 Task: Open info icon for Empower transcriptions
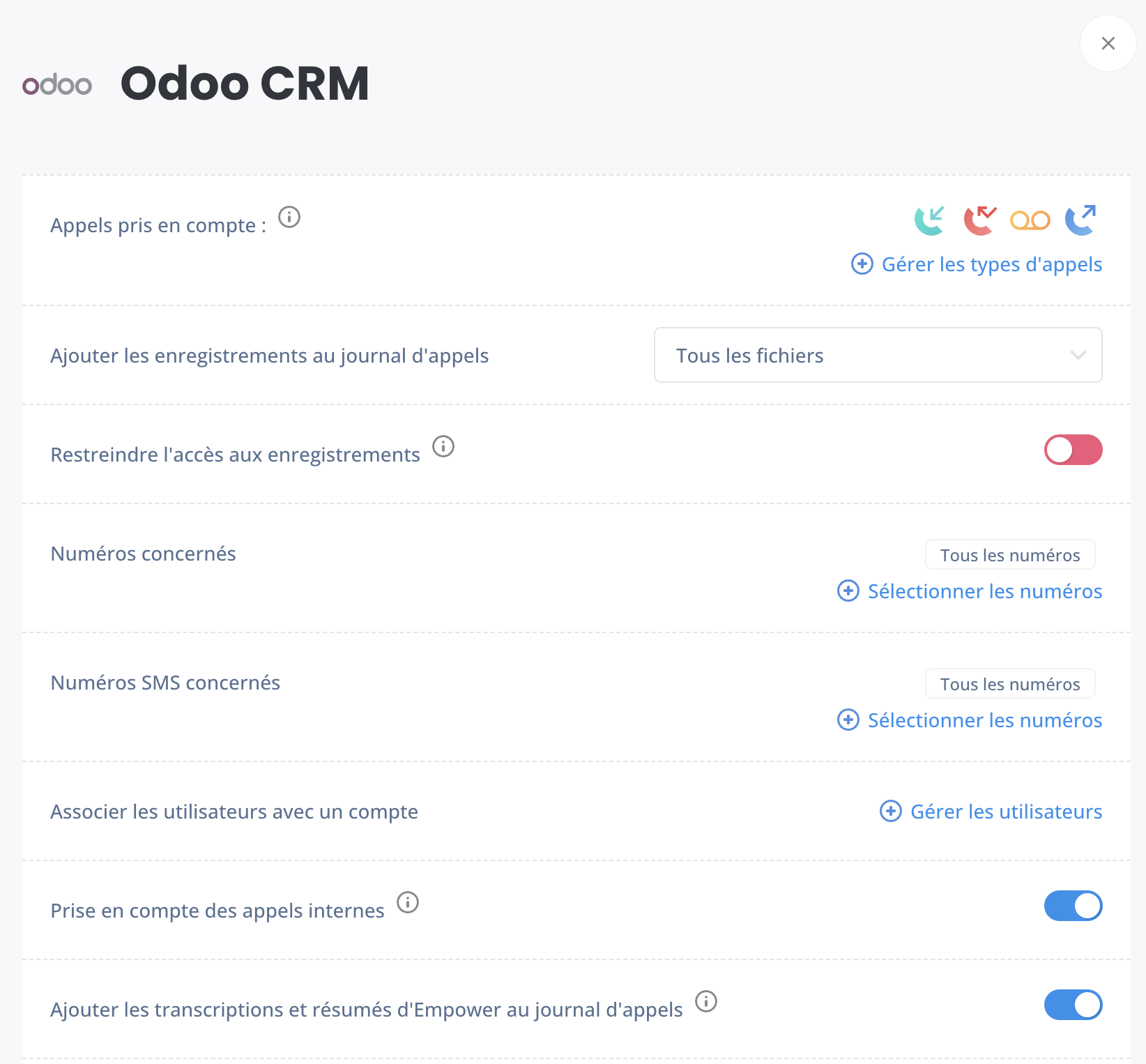[x=706, y=1001]
